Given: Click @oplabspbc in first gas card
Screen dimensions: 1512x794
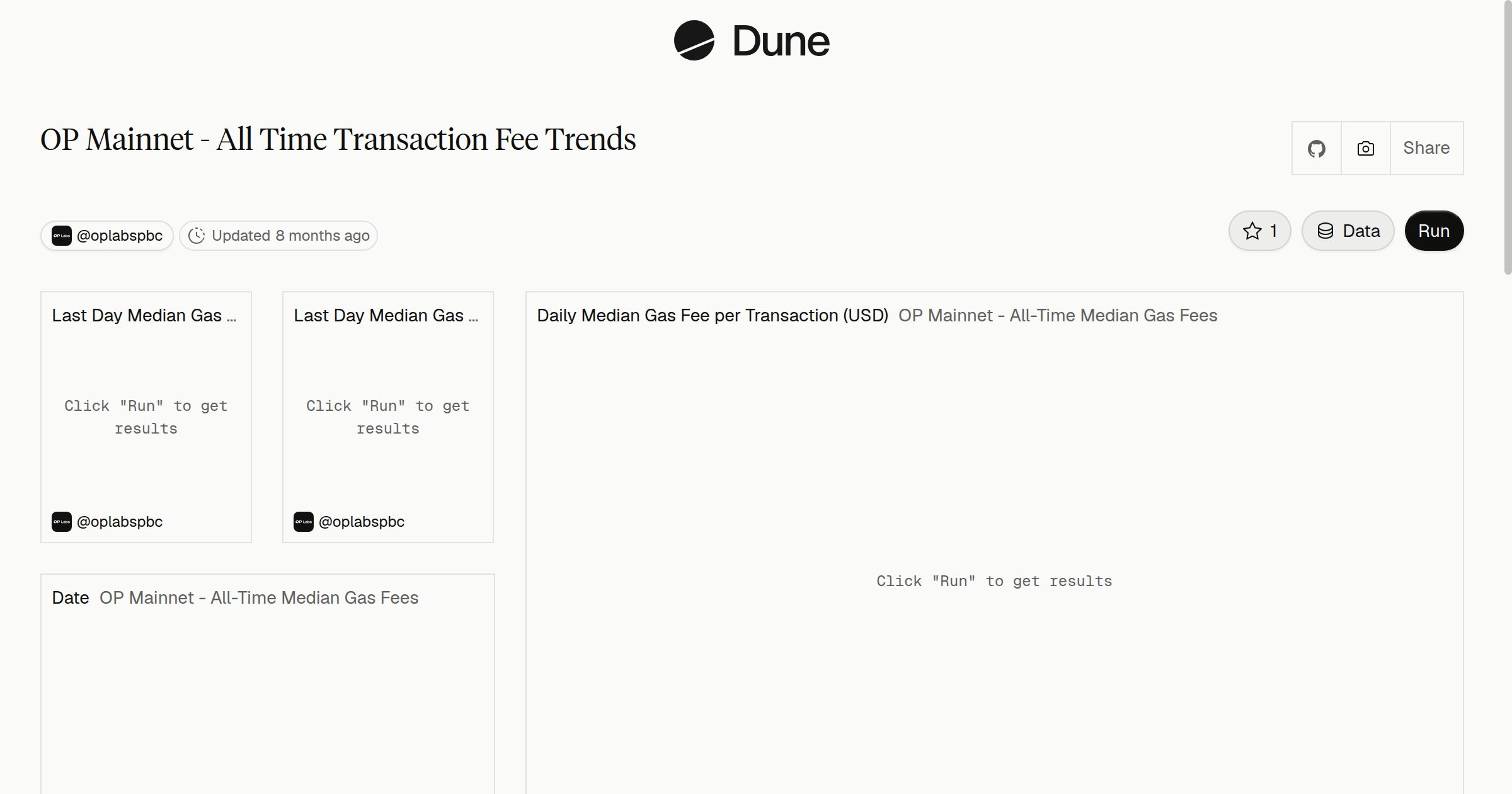Looking at the screenshot, I should [x=120, y=522].
